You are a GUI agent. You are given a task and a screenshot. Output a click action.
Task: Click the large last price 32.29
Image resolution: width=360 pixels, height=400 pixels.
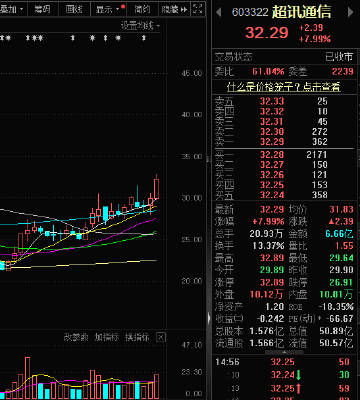point(267,33)
